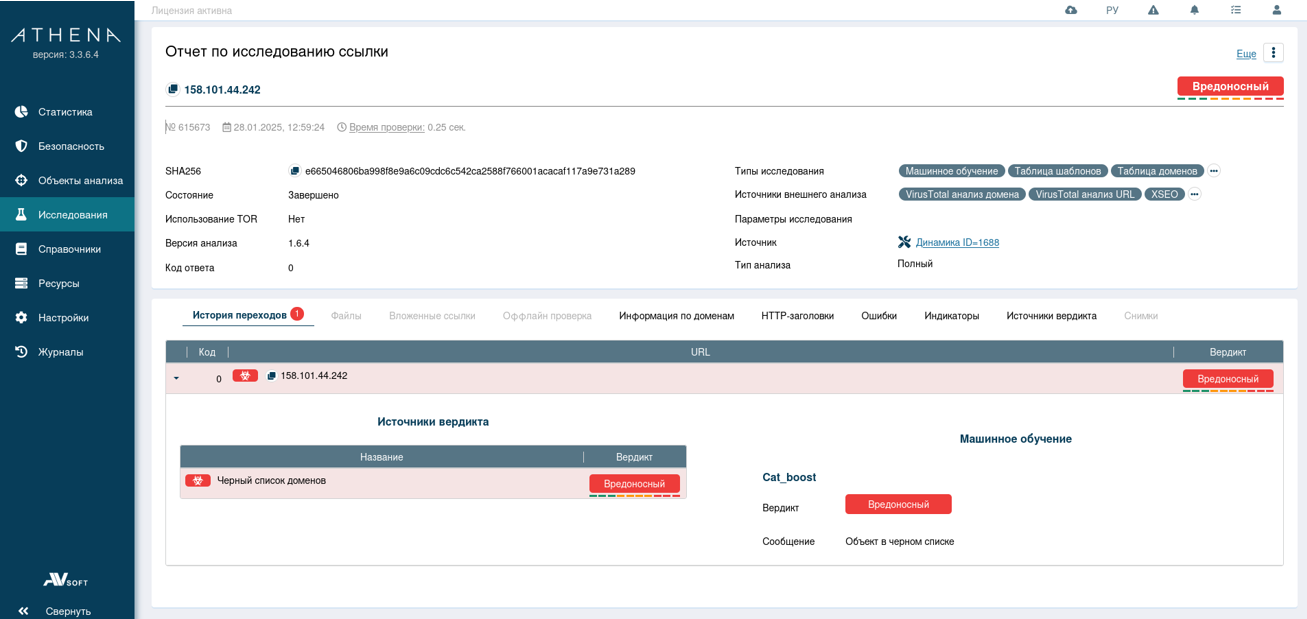Screen dimensions: 1307x619
Task: Switch to the HTTP-заголовки tab
Action: coord(797,316)
